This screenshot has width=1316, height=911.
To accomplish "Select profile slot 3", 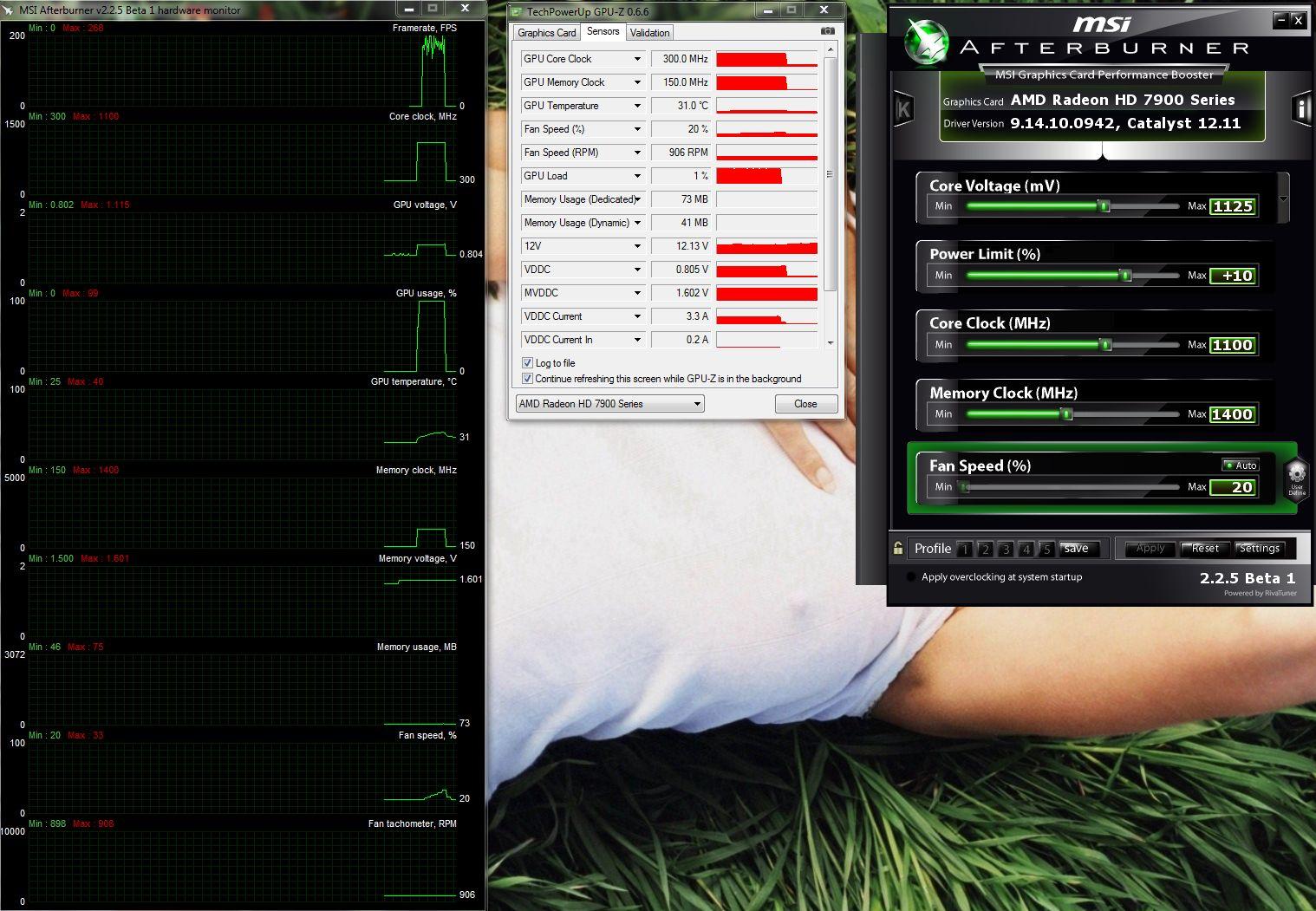I will [1006, 549].
